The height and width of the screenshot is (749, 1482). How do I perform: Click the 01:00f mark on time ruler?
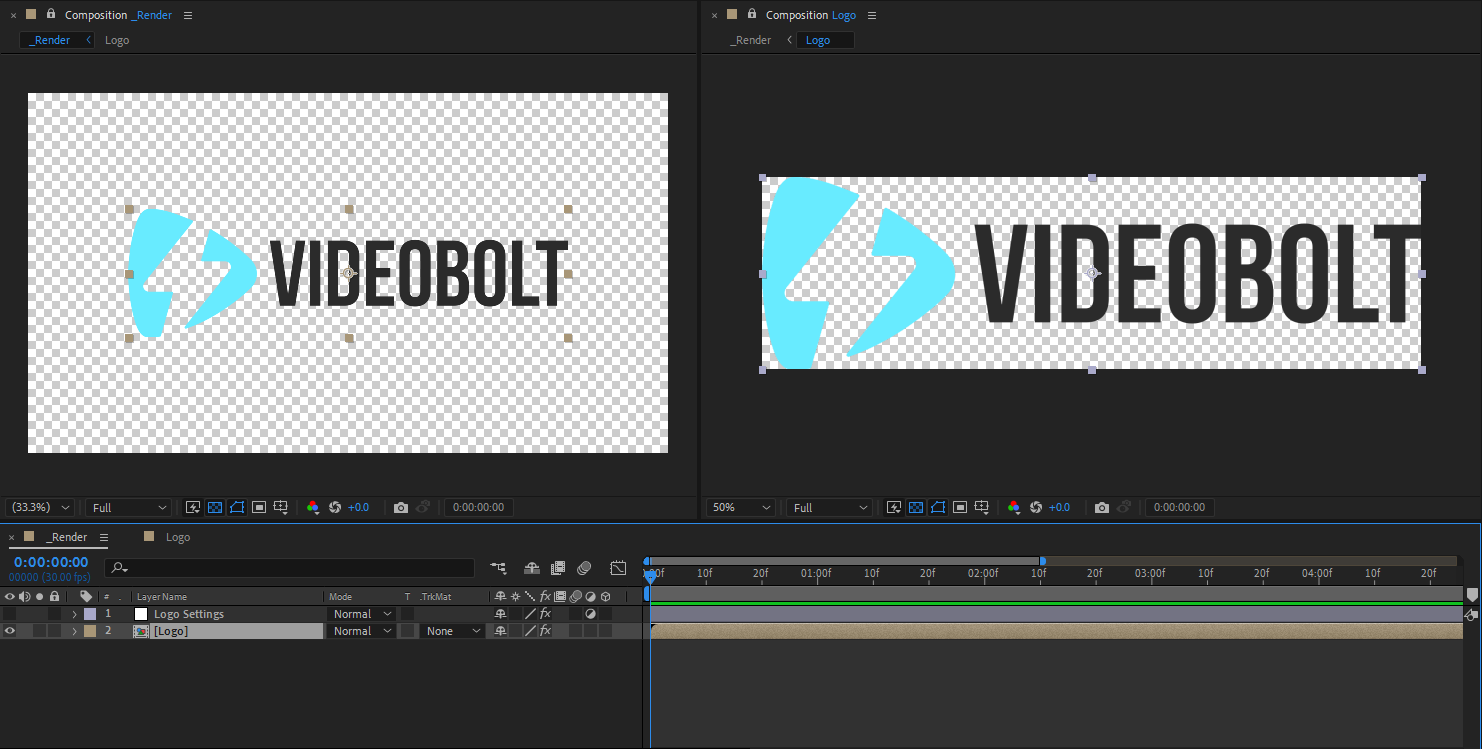click(816, 574)
